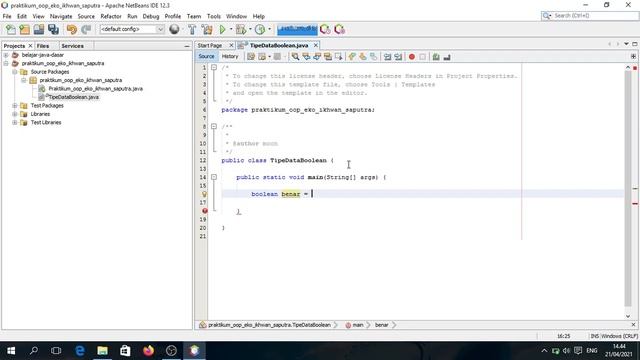This screenshot has width=640, height=360.
Task: Click the blue memory usage bar
Action: (297, 29)
